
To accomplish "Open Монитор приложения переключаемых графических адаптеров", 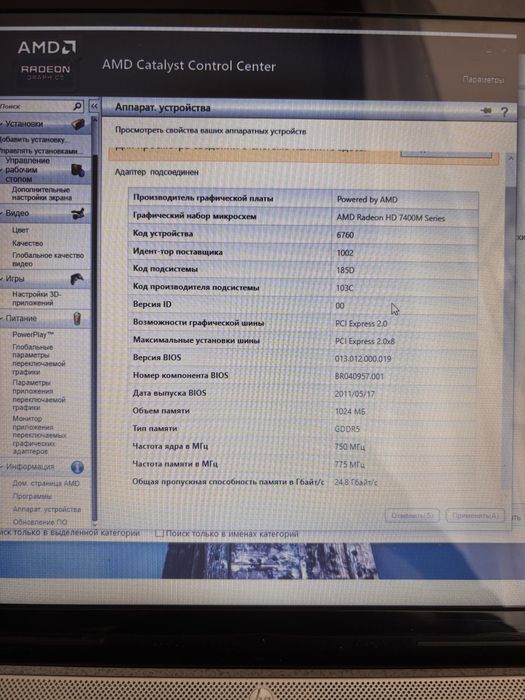I will [39, 435].
